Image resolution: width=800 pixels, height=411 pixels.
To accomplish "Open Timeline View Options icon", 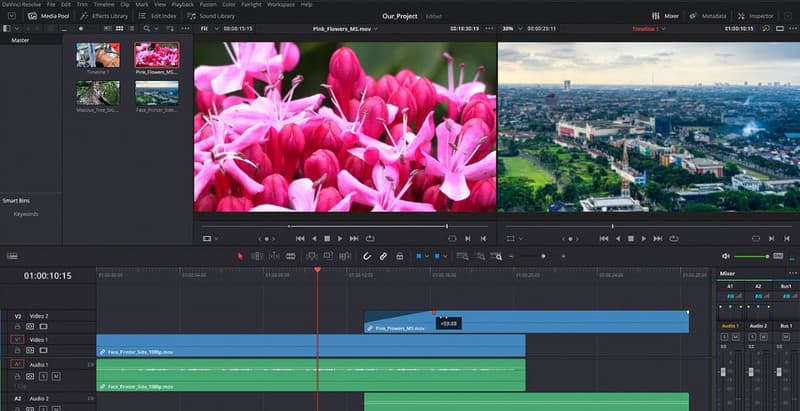I will (x=12, y=256).
